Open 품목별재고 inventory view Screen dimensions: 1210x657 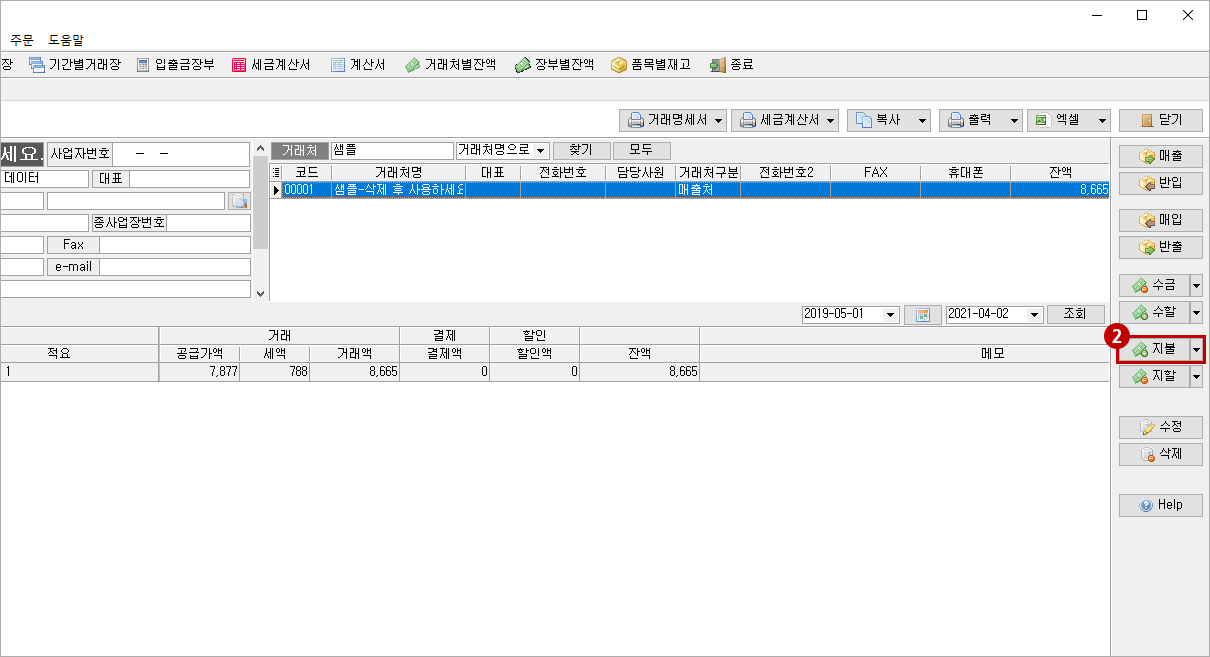650,65
